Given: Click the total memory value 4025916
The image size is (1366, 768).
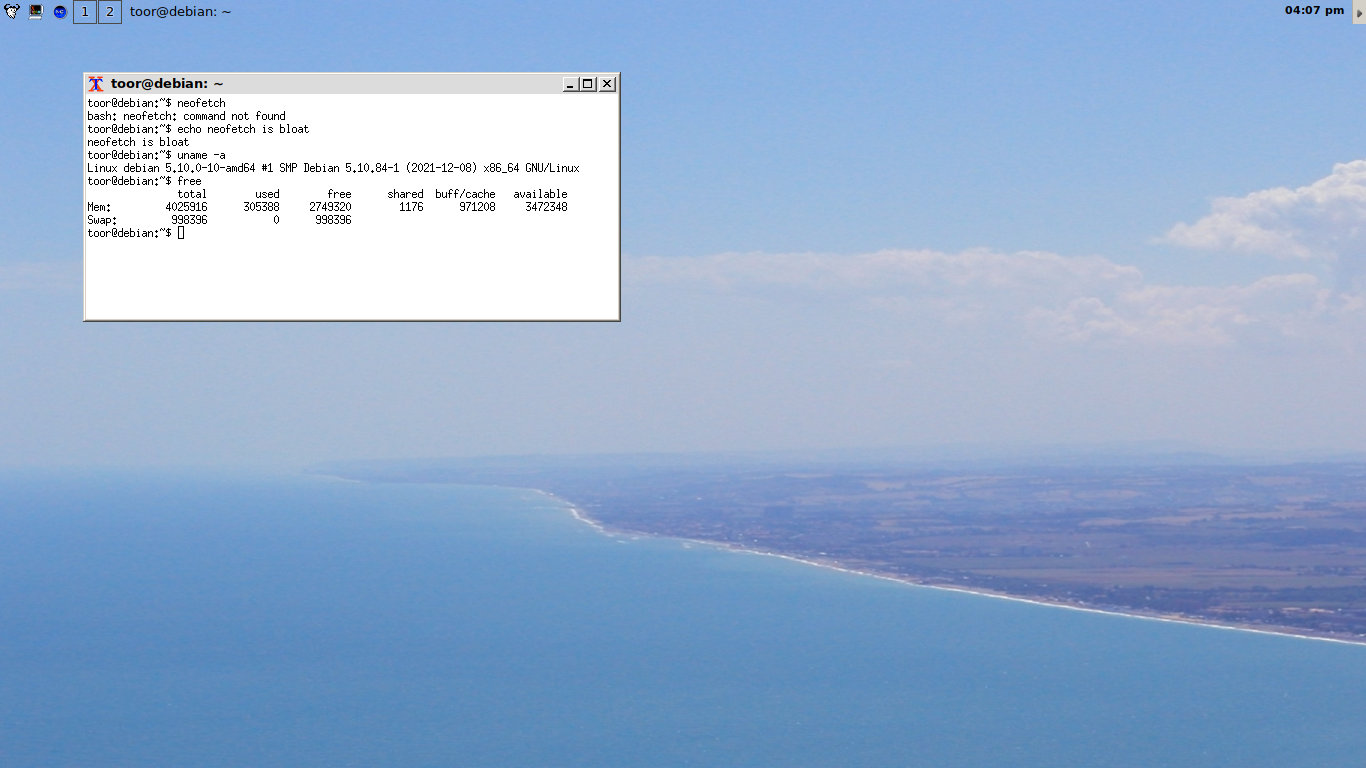Looking at the screenshot, I should coord(186,207).
